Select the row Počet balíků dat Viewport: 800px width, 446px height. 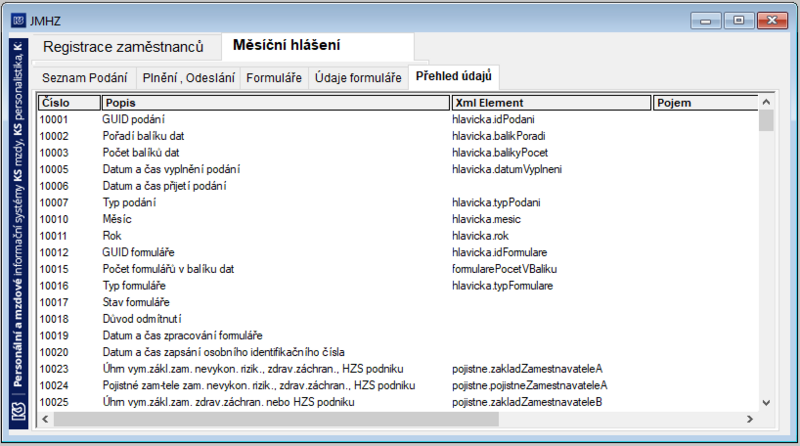coord(398,153)
